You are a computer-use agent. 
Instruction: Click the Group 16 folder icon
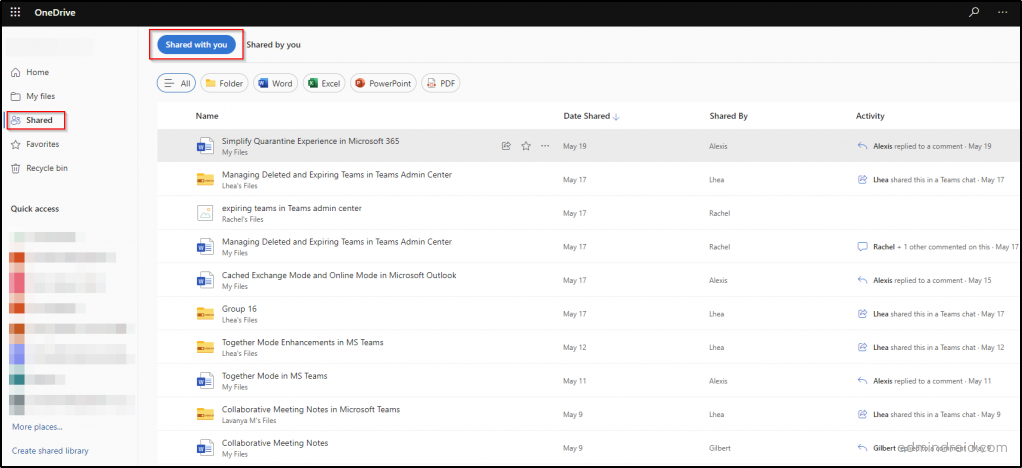[205, 314]
